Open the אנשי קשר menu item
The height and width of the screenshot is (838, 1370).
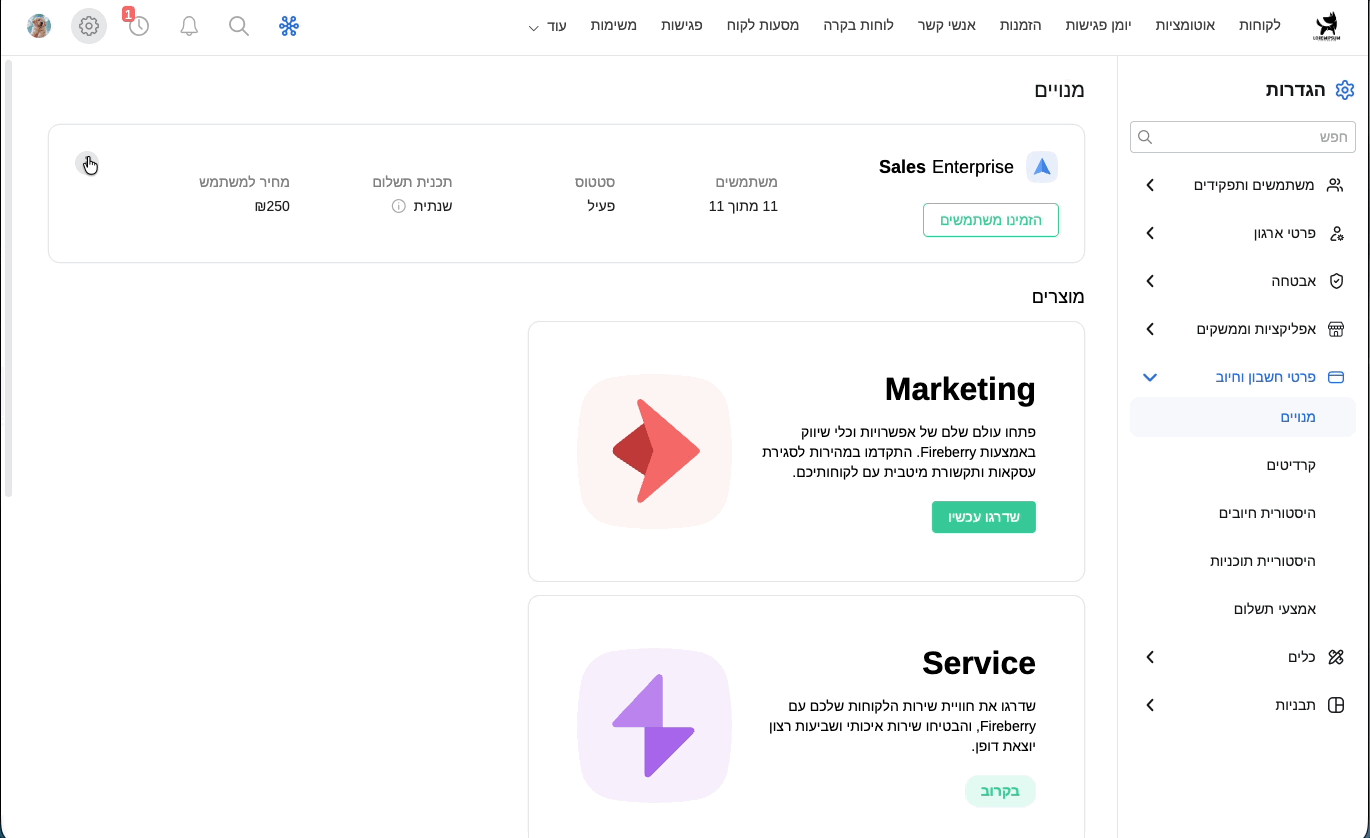pos(946,25)
